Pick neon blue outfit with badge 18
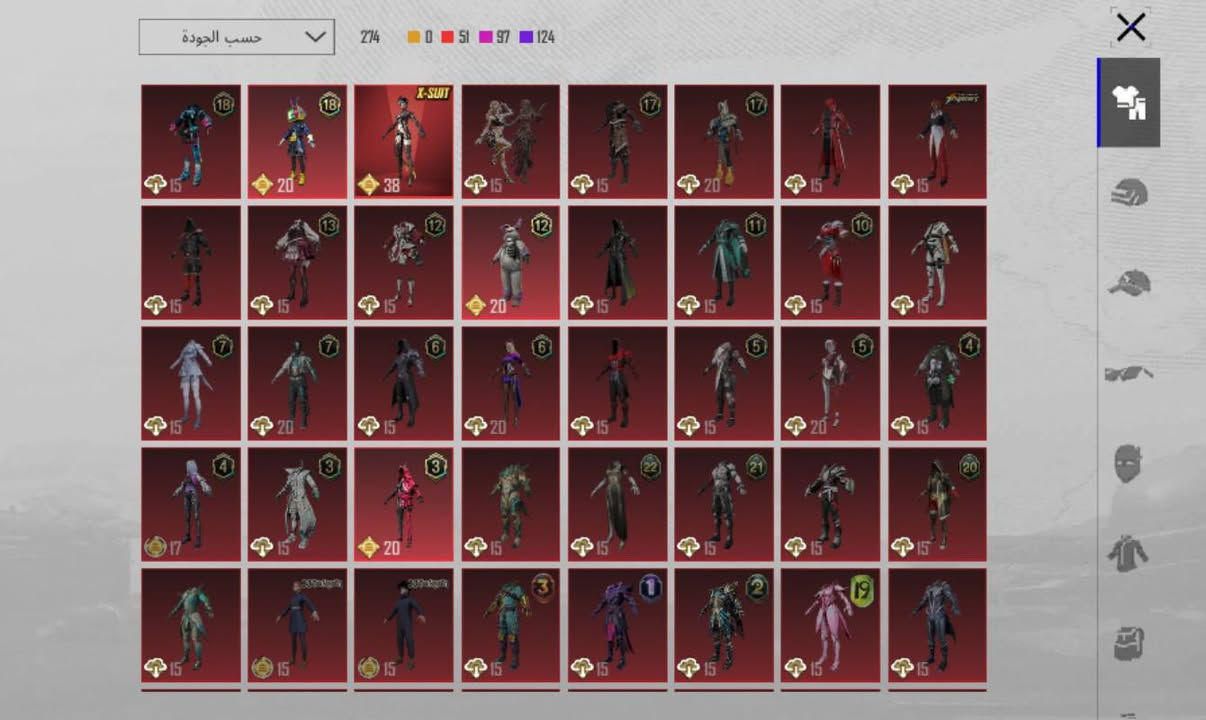Screen dimensions: 1206x720 [191, 141]
